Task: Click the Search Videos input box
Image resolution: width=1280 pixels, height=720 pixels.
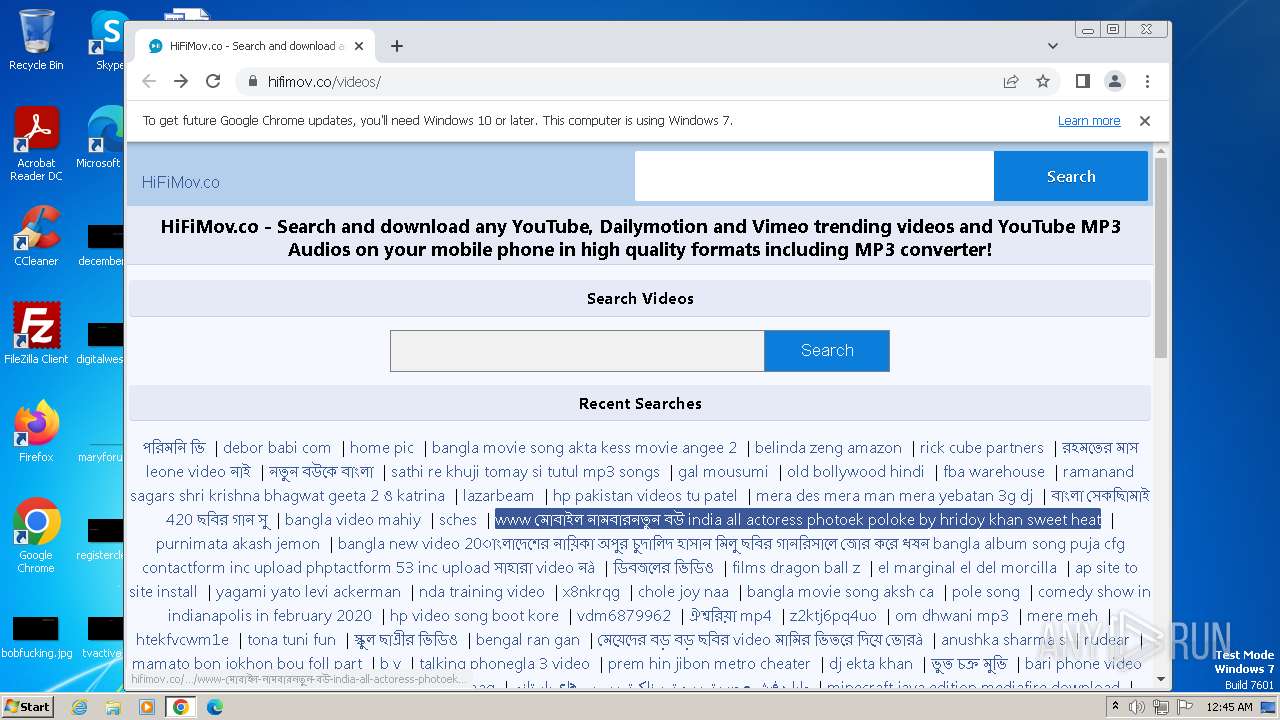Action: tap(577, 351)
